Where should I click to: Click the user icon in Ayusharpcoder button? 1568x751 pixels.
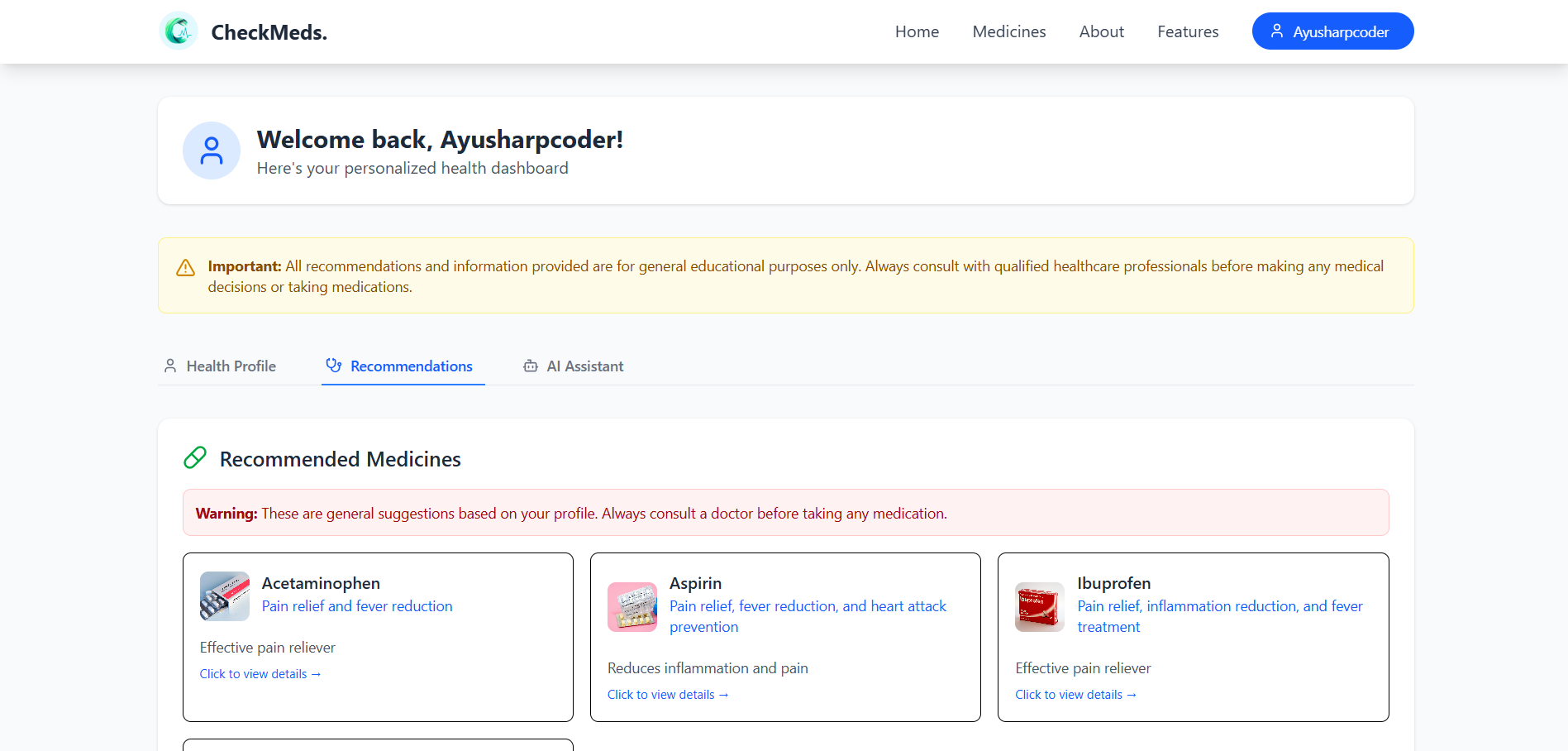tap(1277, 31)
